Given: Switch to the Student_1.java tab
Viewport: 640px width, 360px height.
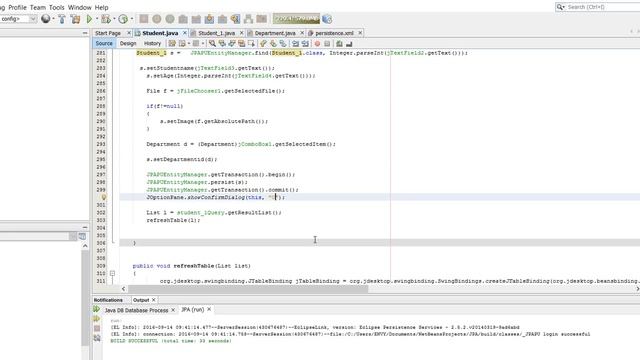Looking at the screenshot, I should 216,33.
